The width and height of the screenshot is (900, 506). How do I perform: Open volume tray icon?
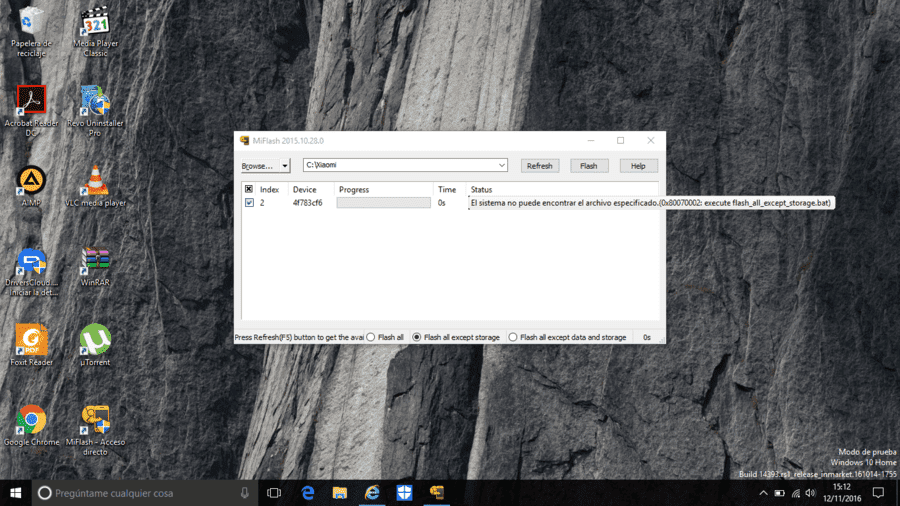coord(810,493)
